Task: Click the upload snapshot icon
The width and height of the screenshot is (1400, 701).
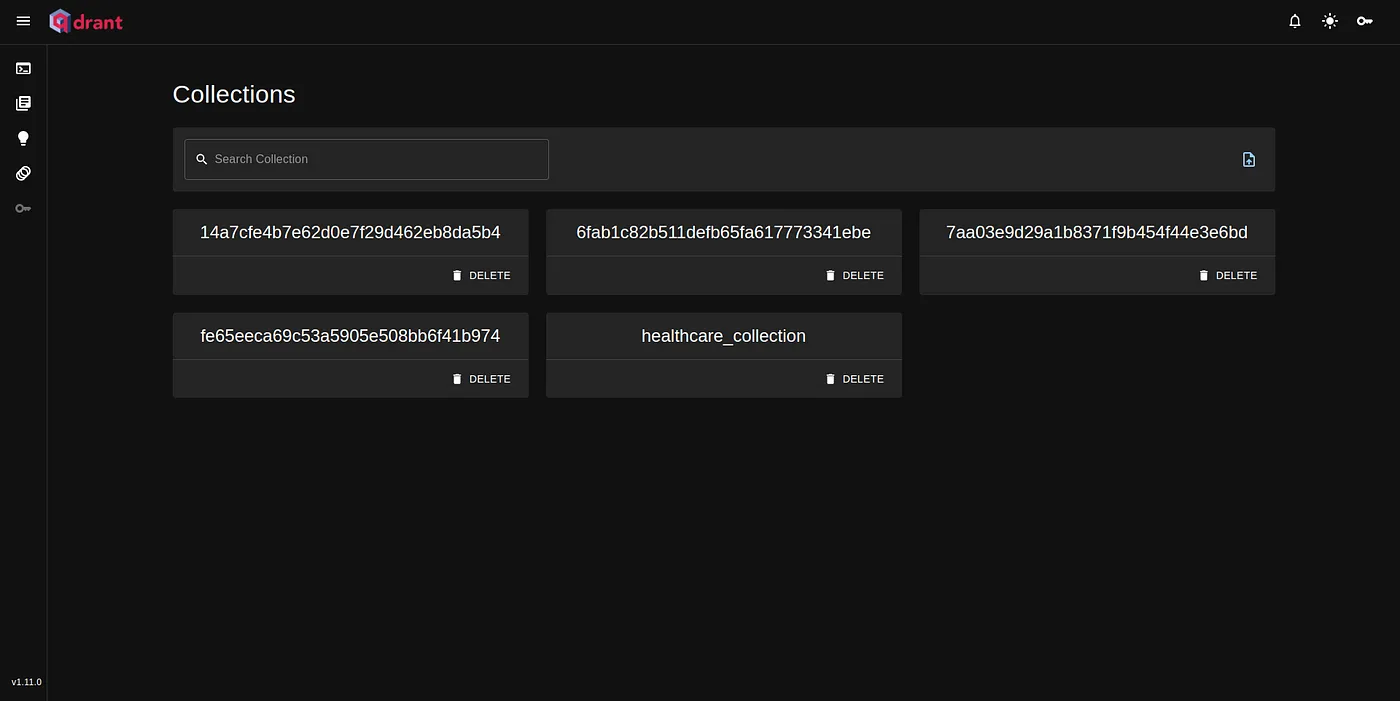Action: [x=1249, y=160]
